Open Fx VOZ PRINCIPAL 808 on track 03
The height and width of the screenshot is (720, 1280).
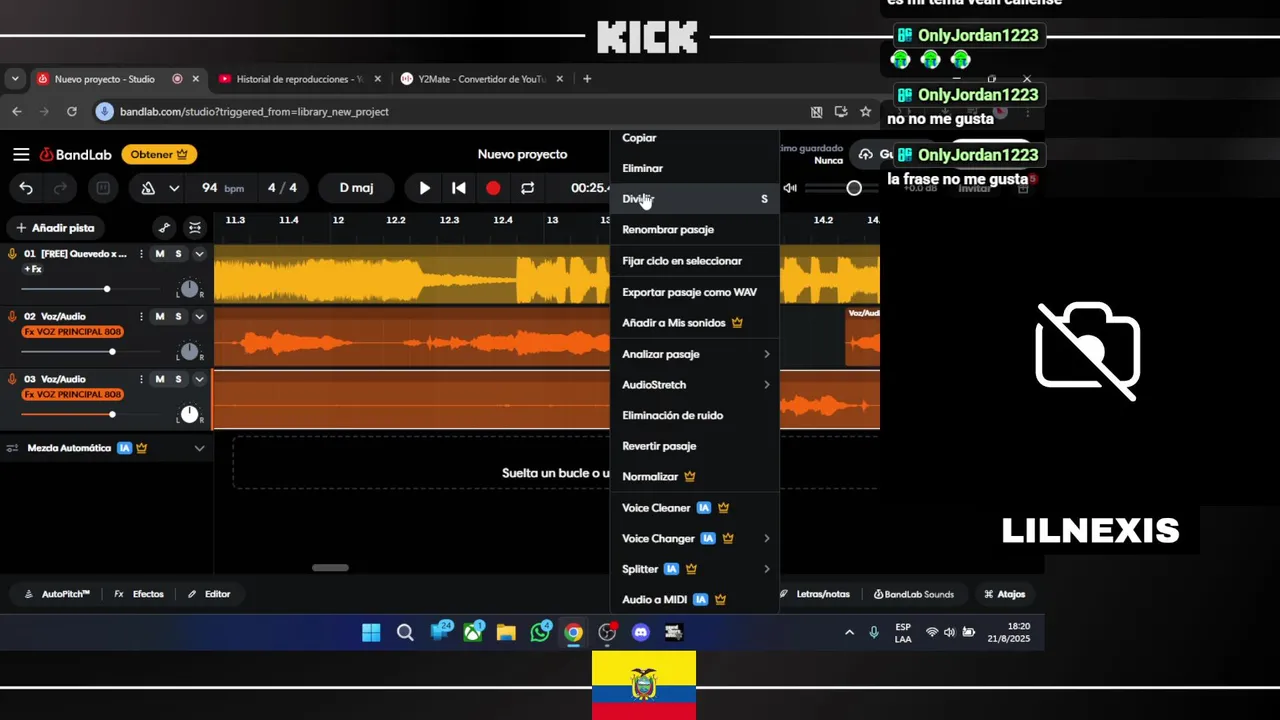[x=73, y=395]
